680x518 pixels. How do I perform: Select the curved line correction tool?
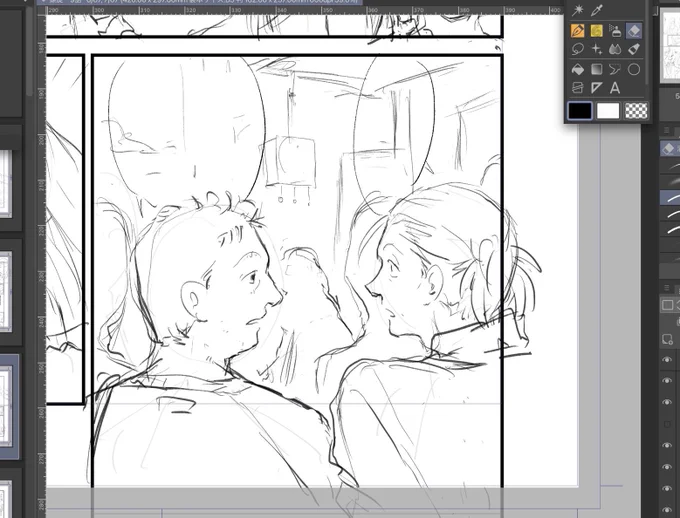[615, 69]
